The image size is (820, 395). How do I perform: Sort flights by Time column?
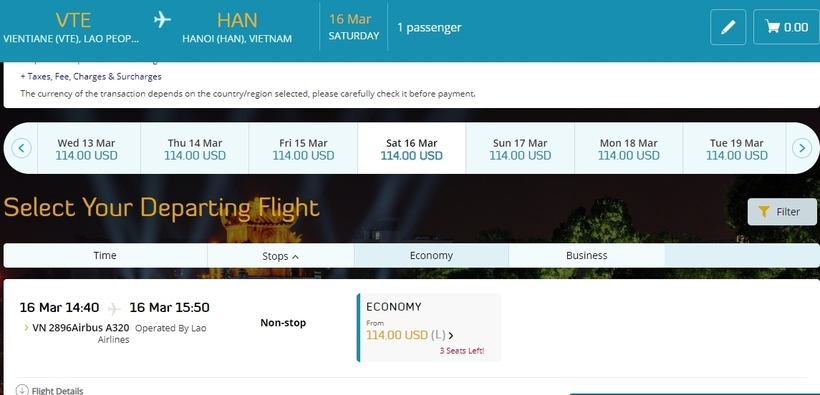[105, 255]
